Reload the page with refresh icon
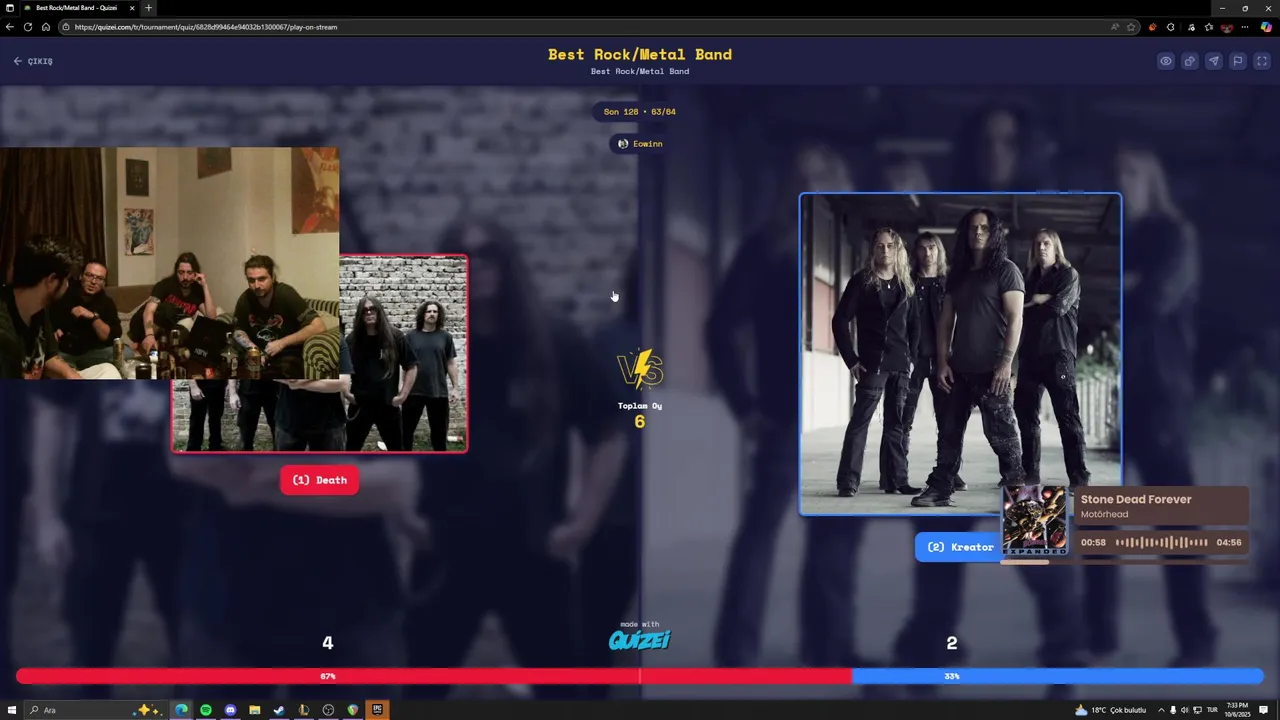This screenshot has width=1280, height=720. [28, 27]
